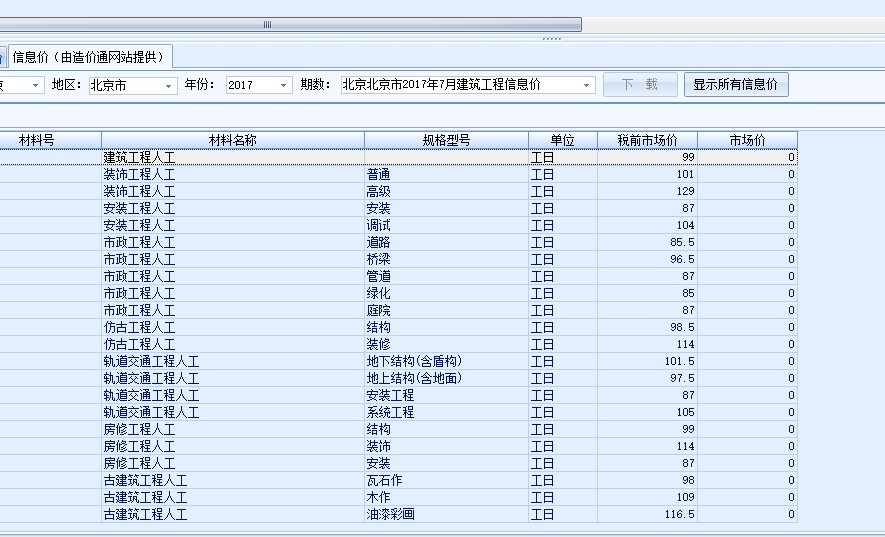The width and height of the screenshot is (885, 537).
Task: Sort by the 材料名称 column header
Action: 232,140
